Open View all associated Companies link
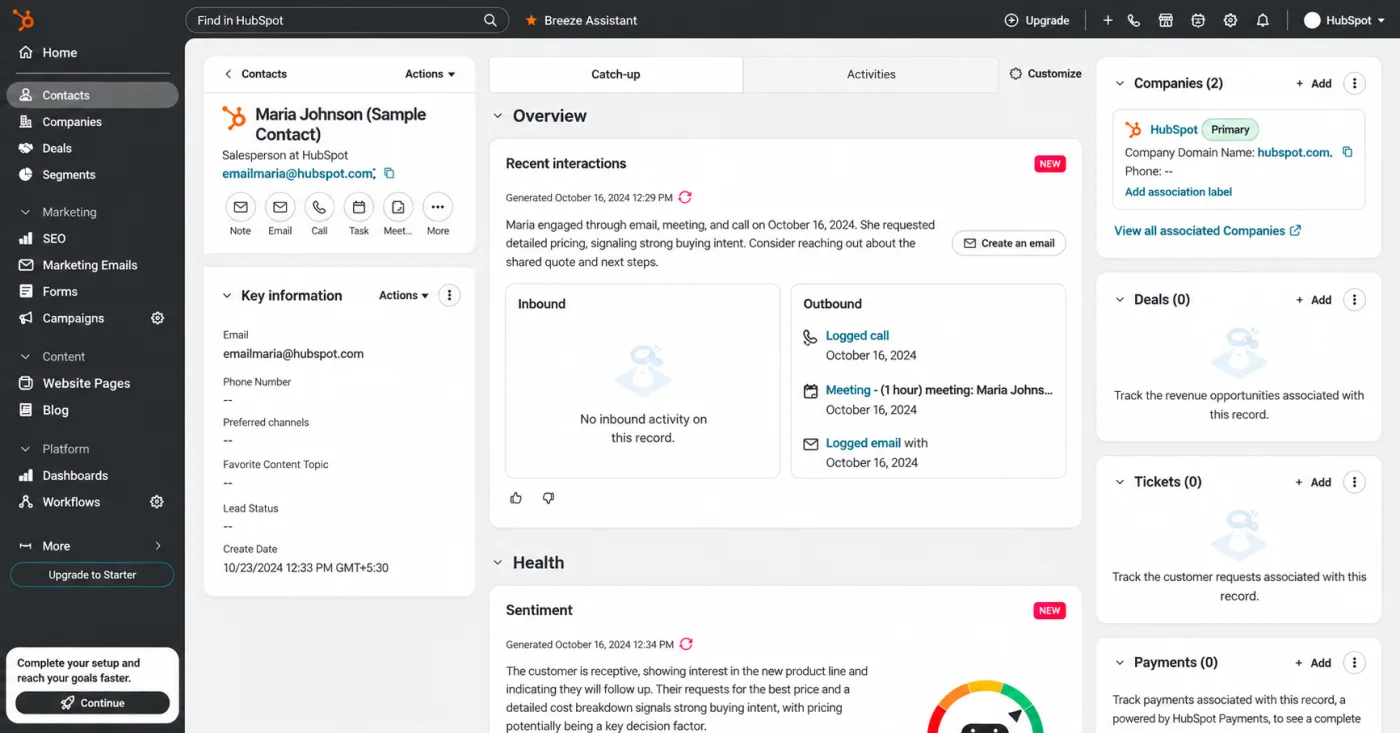Viewport: 1400px width, 733px height. pyautogui.click(x=1208, y=231)
